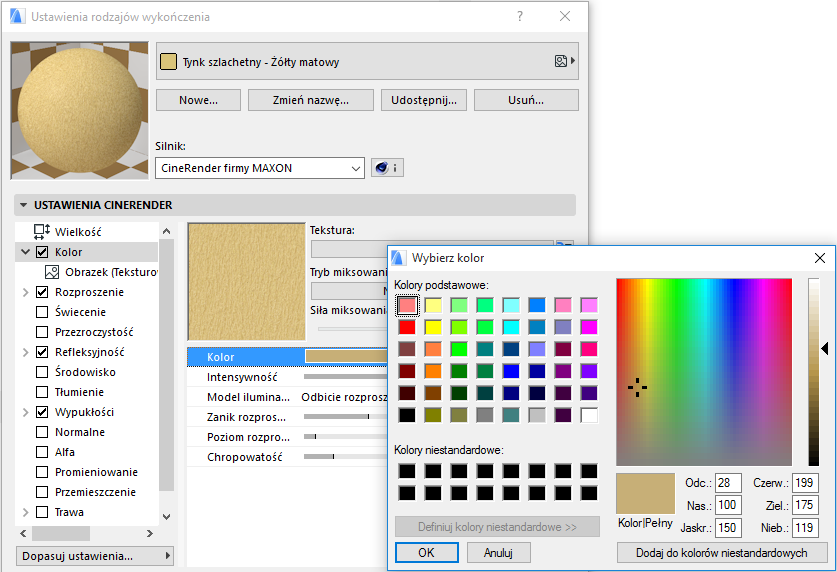Expand the Wypukłości tree node
This screenshot has width=837, height=572.
(x=25, y=412)
